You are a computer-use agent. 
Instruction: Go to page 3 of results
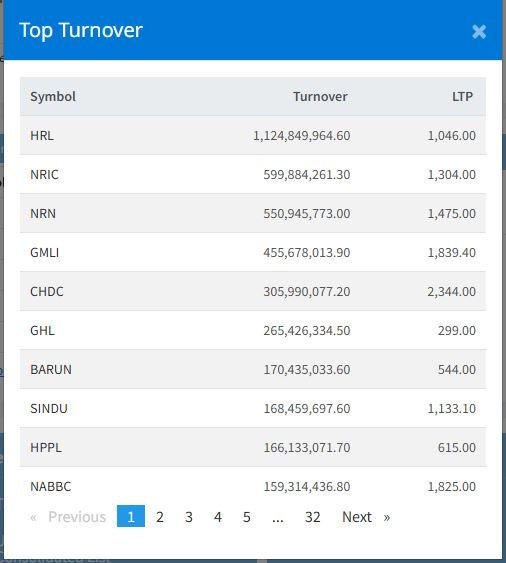pyautogui.click(x=189, y=517)
